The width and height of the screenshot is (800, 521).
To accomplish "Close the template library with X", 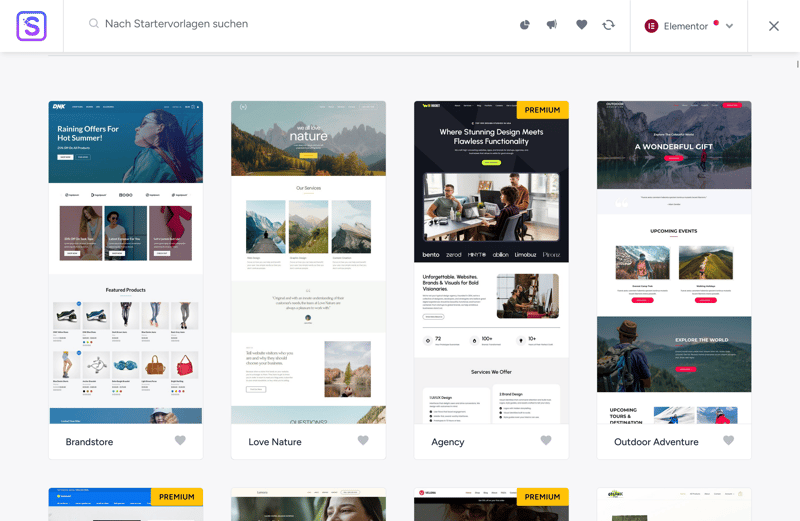I will (x=773, y=26).
